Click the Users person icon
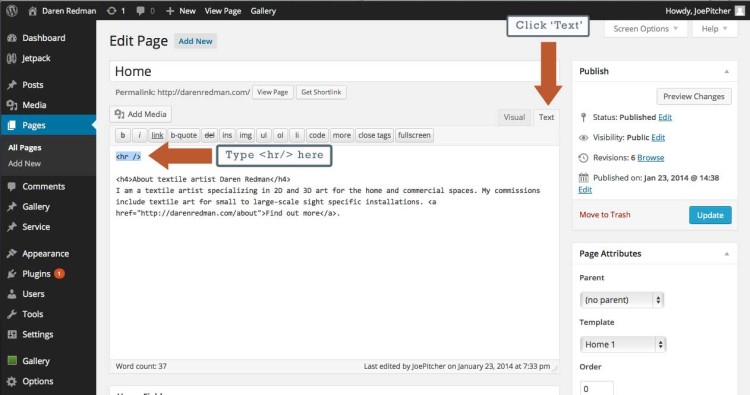The height and width of the screenshot is (395, 750). pyautogui.click(x=12, y=294)
